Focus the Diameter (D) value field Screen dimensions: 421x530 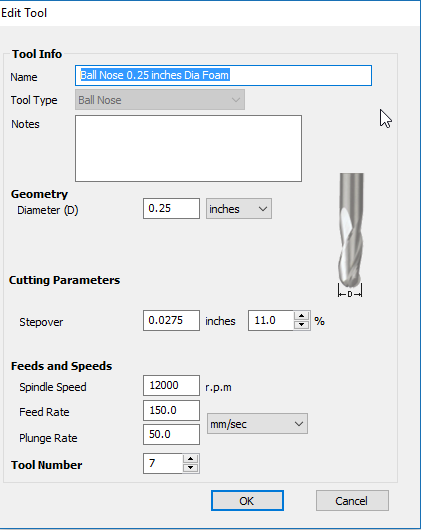click(171, 209)
